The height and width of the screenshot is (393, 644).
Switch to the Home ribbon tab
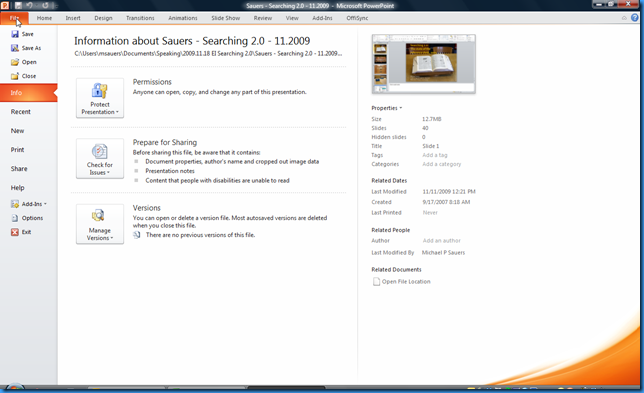[x=44, y=18]
